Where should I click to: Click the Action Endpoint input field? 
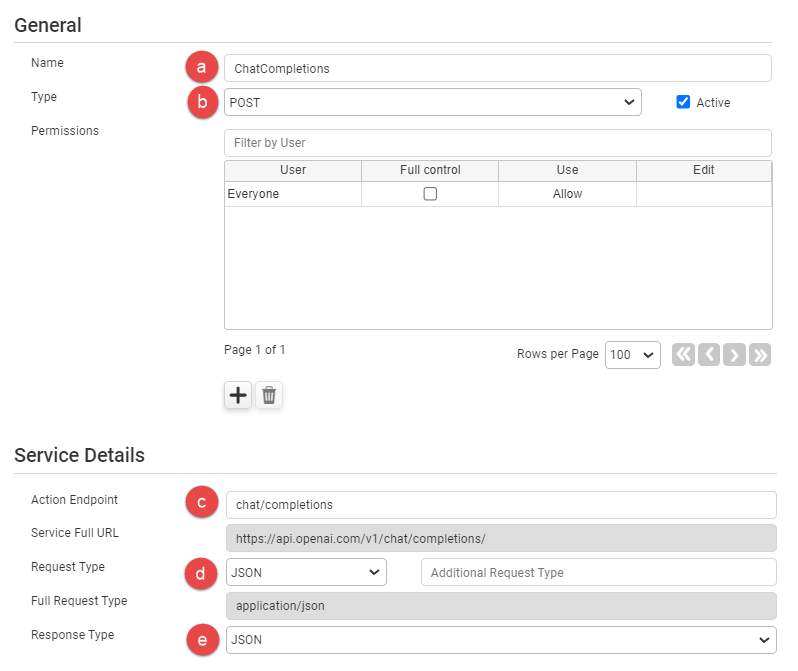501,505
